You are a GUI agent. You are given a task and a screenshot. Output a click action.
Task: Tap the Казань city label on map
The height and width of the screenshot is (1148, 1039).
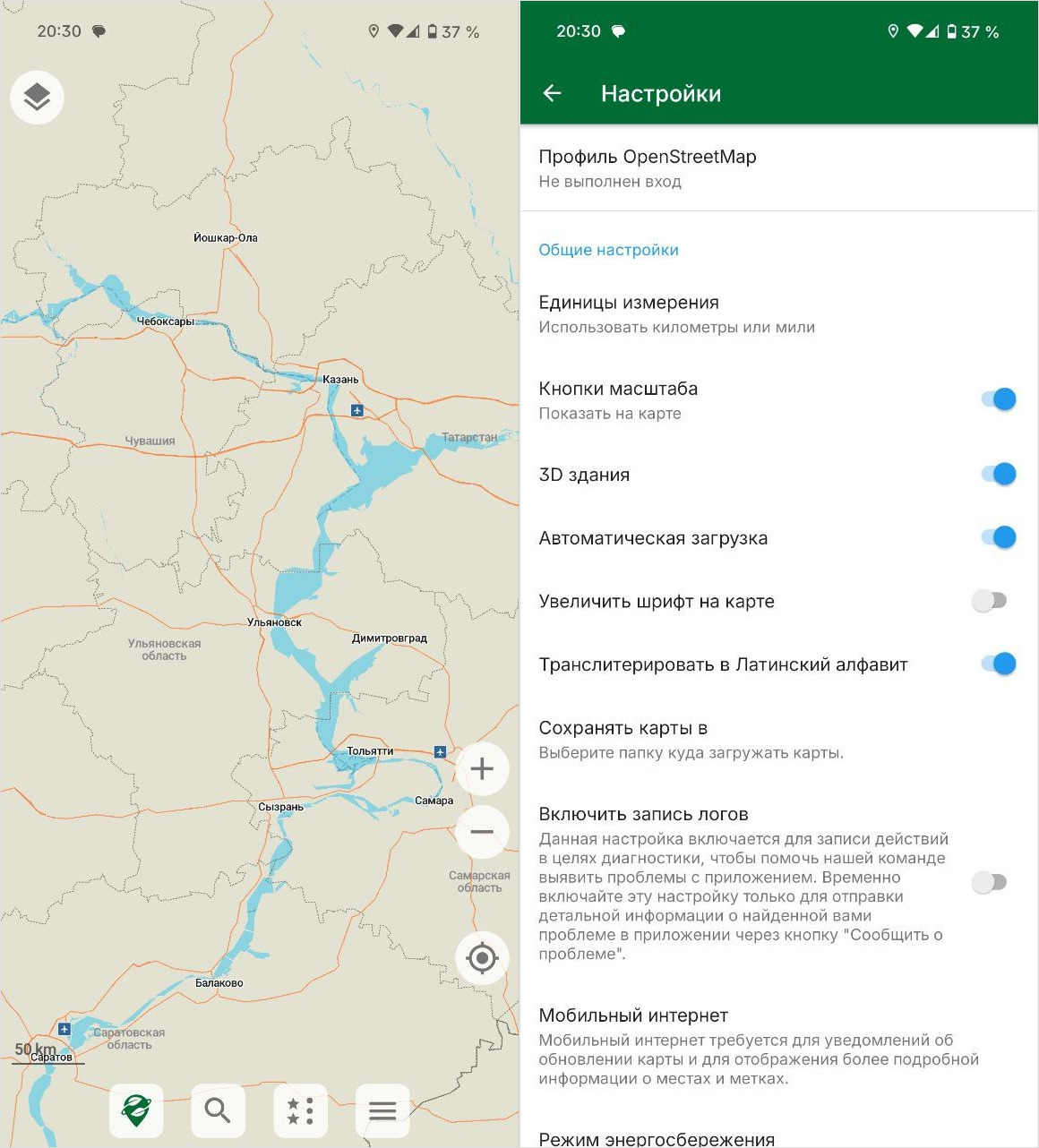[340, 380]
